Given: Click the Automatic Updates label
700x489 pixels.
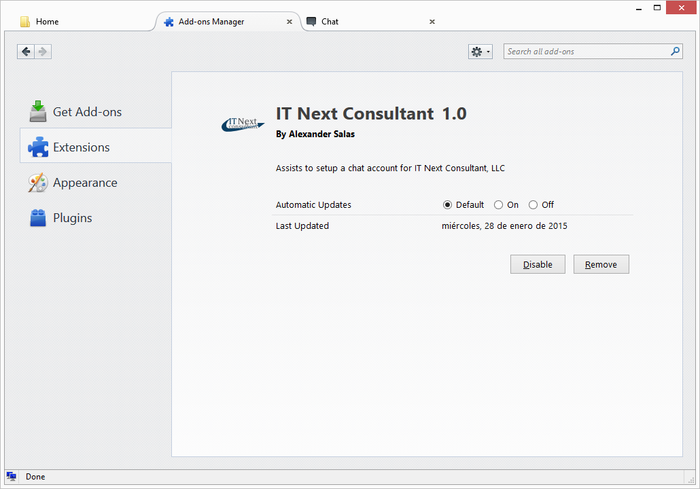Looking at the screenshot, I should pos(313,205).
